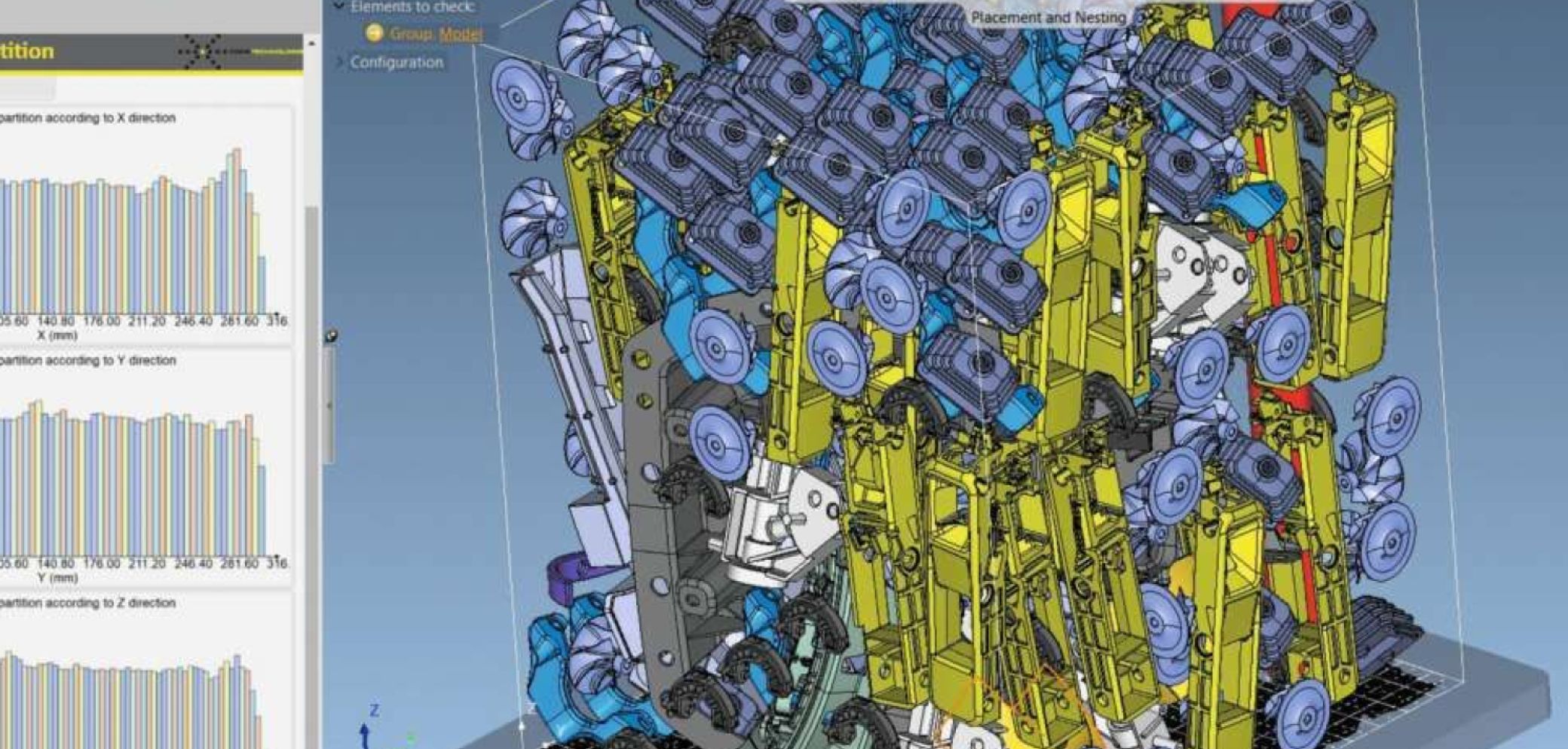Click the panel splitter grip below the pin

point(329,407)
